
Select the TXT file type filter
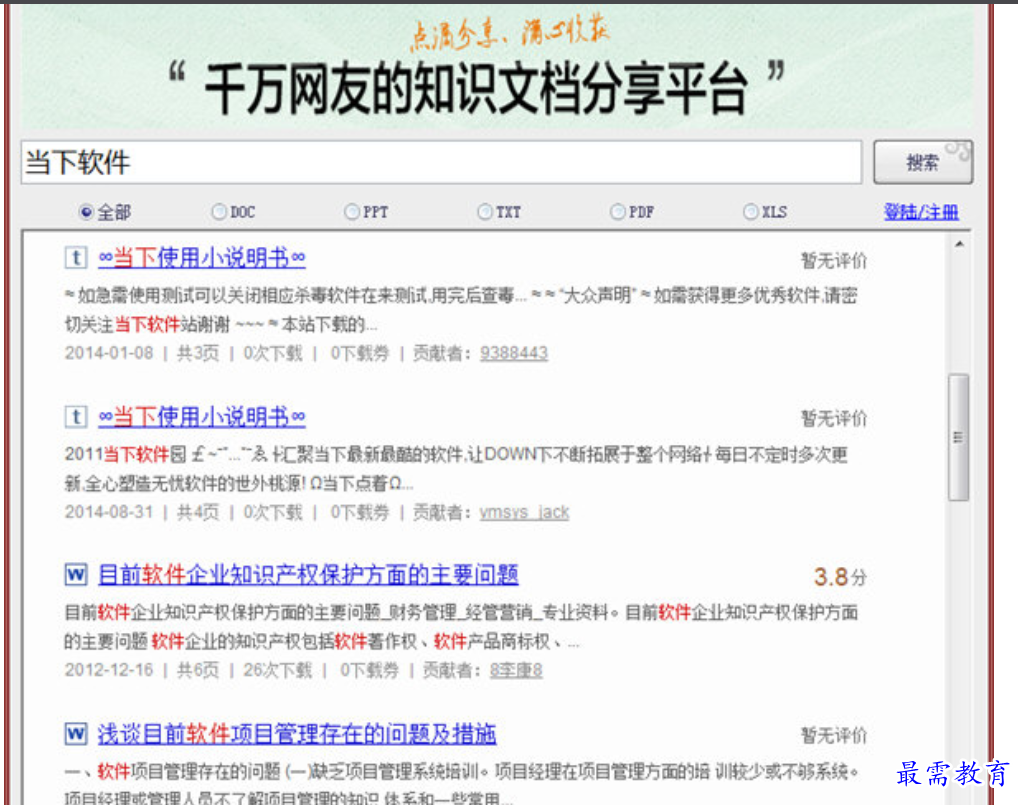coord(484,212)
